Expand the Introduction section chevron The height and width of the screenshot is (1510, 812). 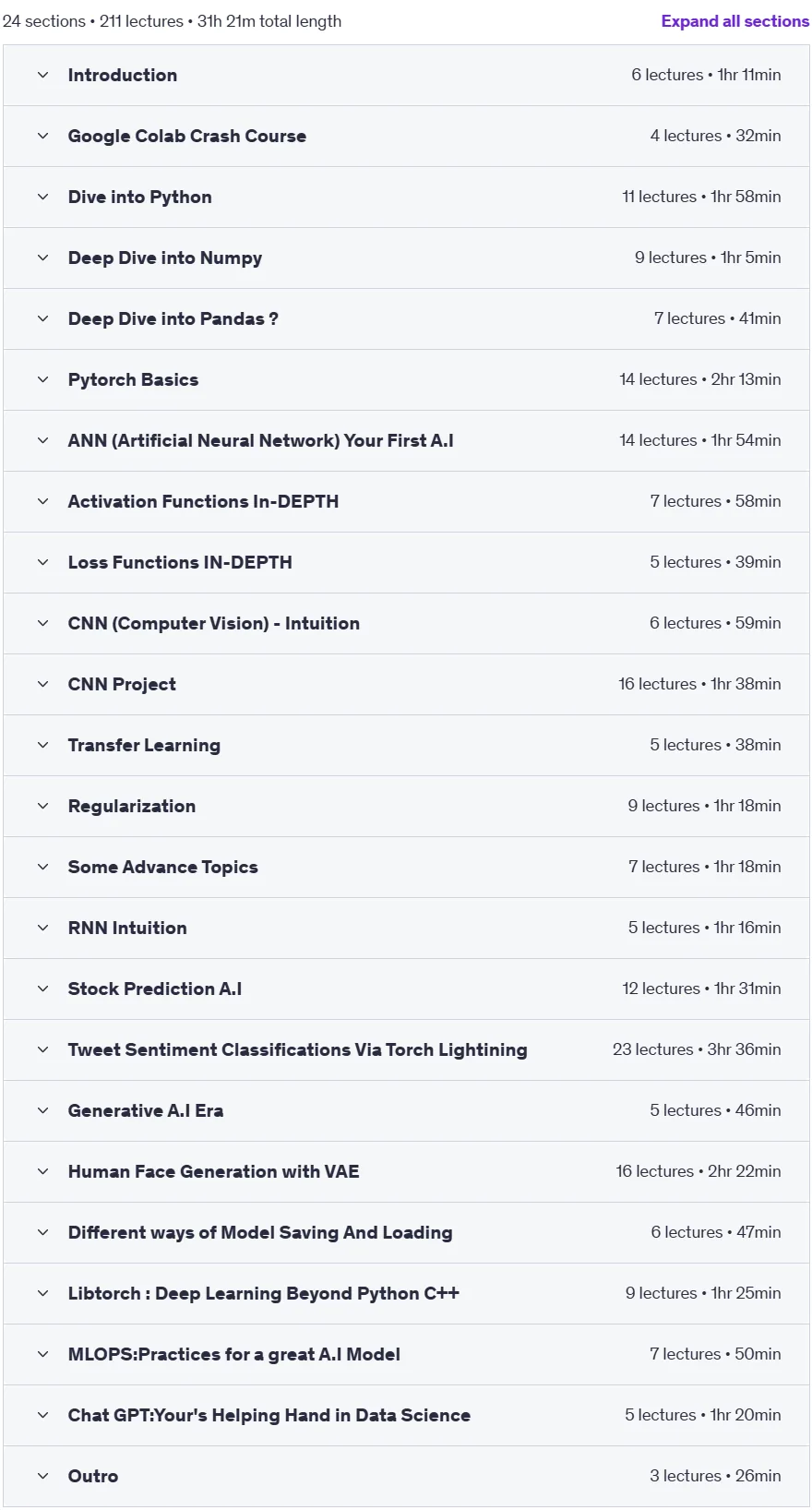click(x=42, y=75)
